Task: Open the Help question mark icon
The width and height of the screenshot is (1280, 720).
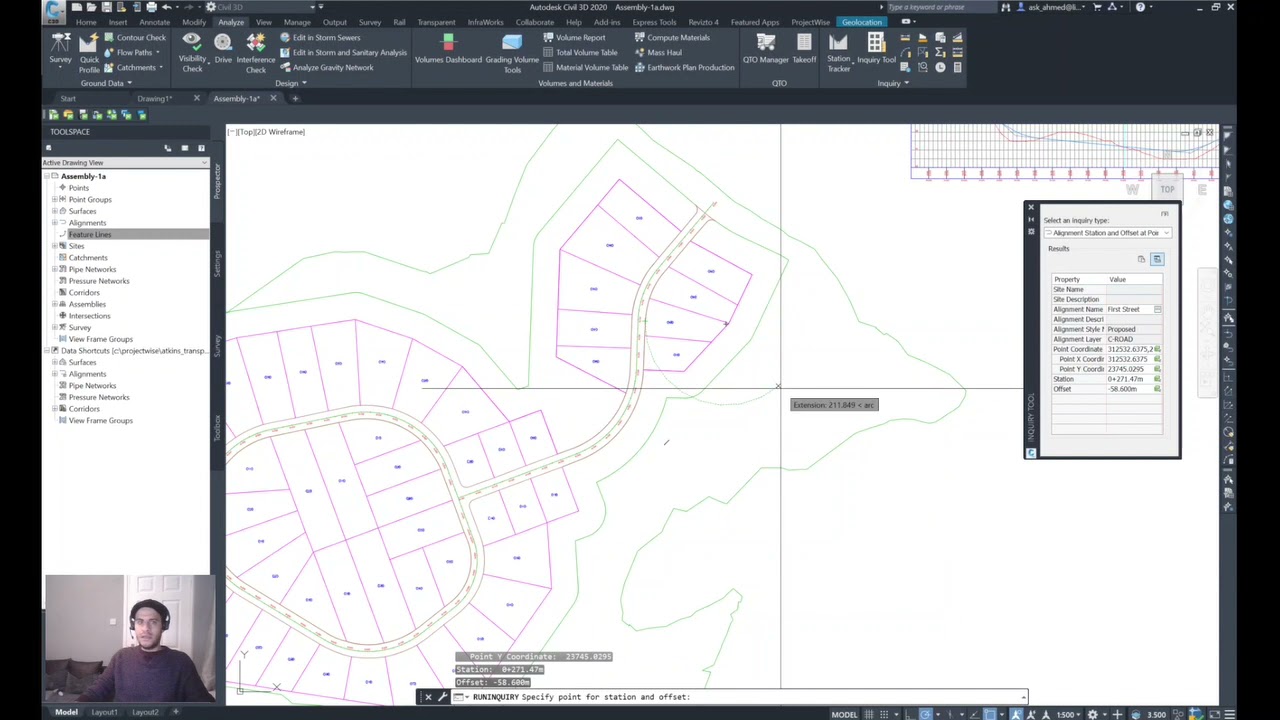Action: (1140, 7)
